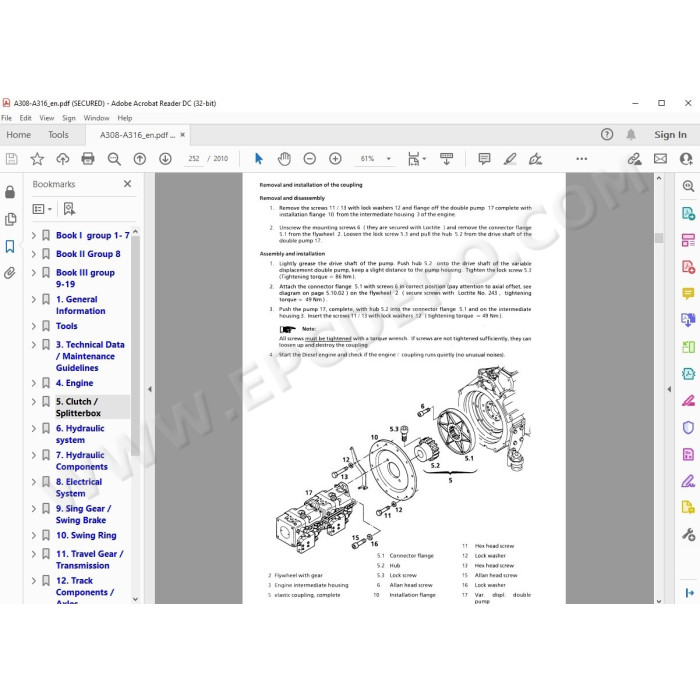
Task: Open the Find text magnifier tool
Action: (114, 158)
